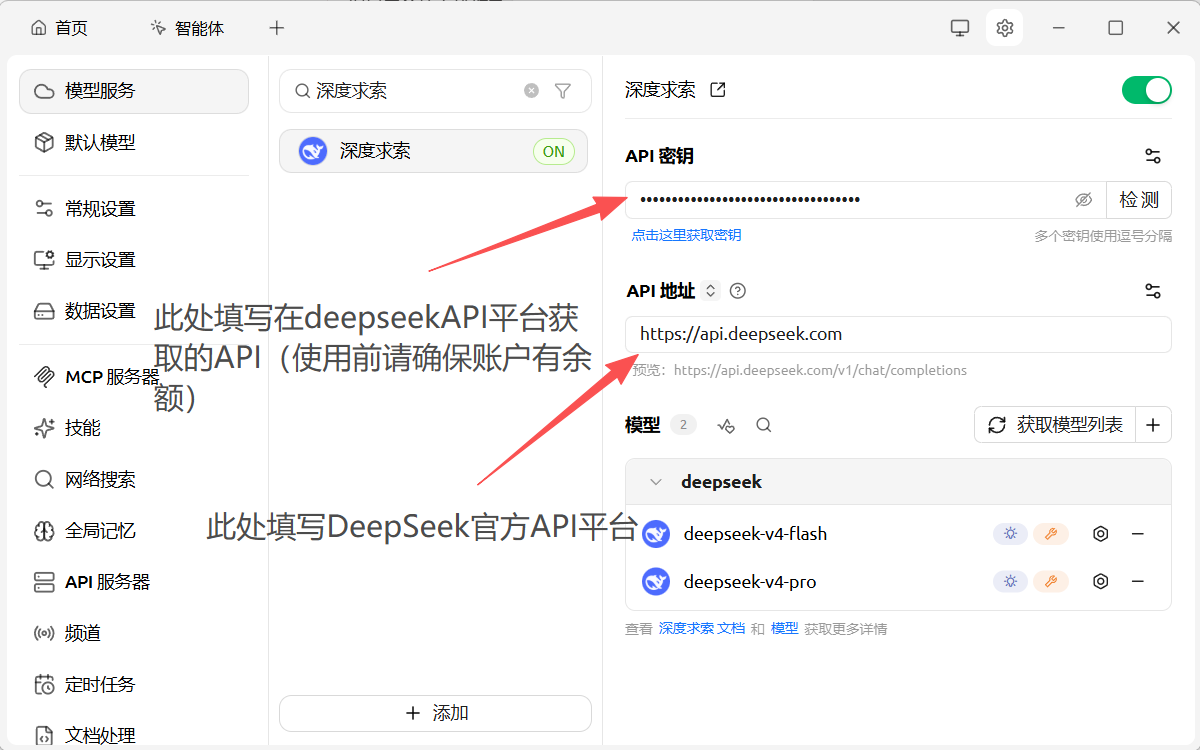Search models with the magnifier icon
Image resolution: width=1200 pixels, height=750 pixels.
pos(764,425)
